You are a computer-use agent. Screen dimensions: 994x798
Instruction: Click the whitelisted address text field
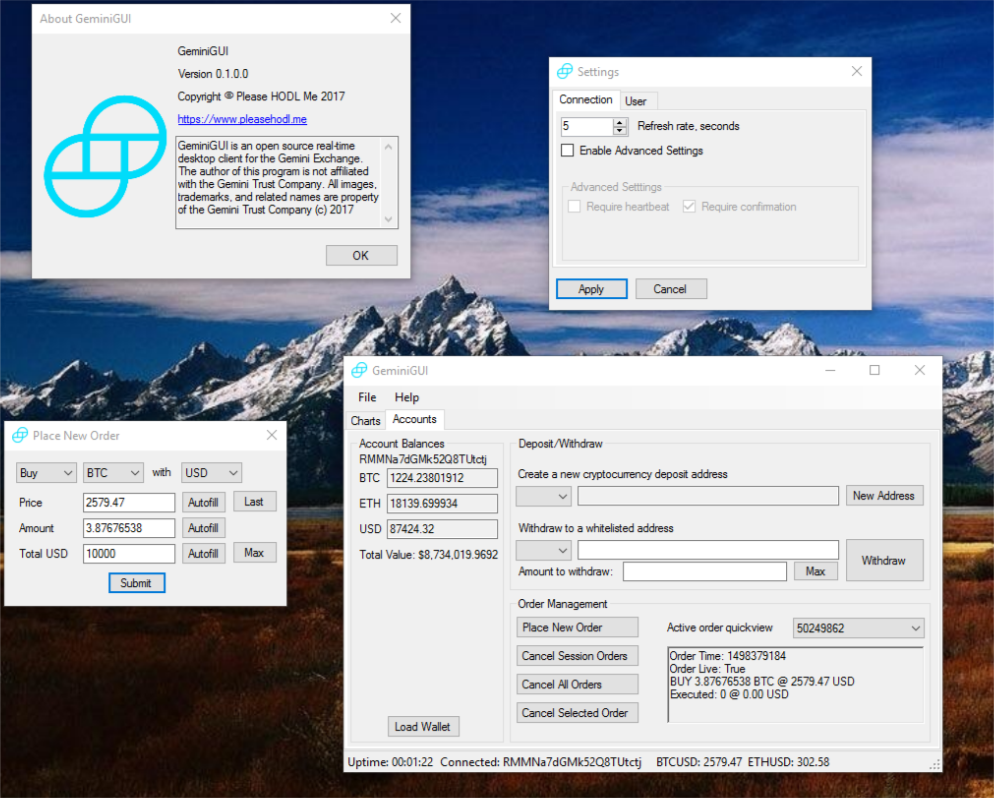click(708, 550)
